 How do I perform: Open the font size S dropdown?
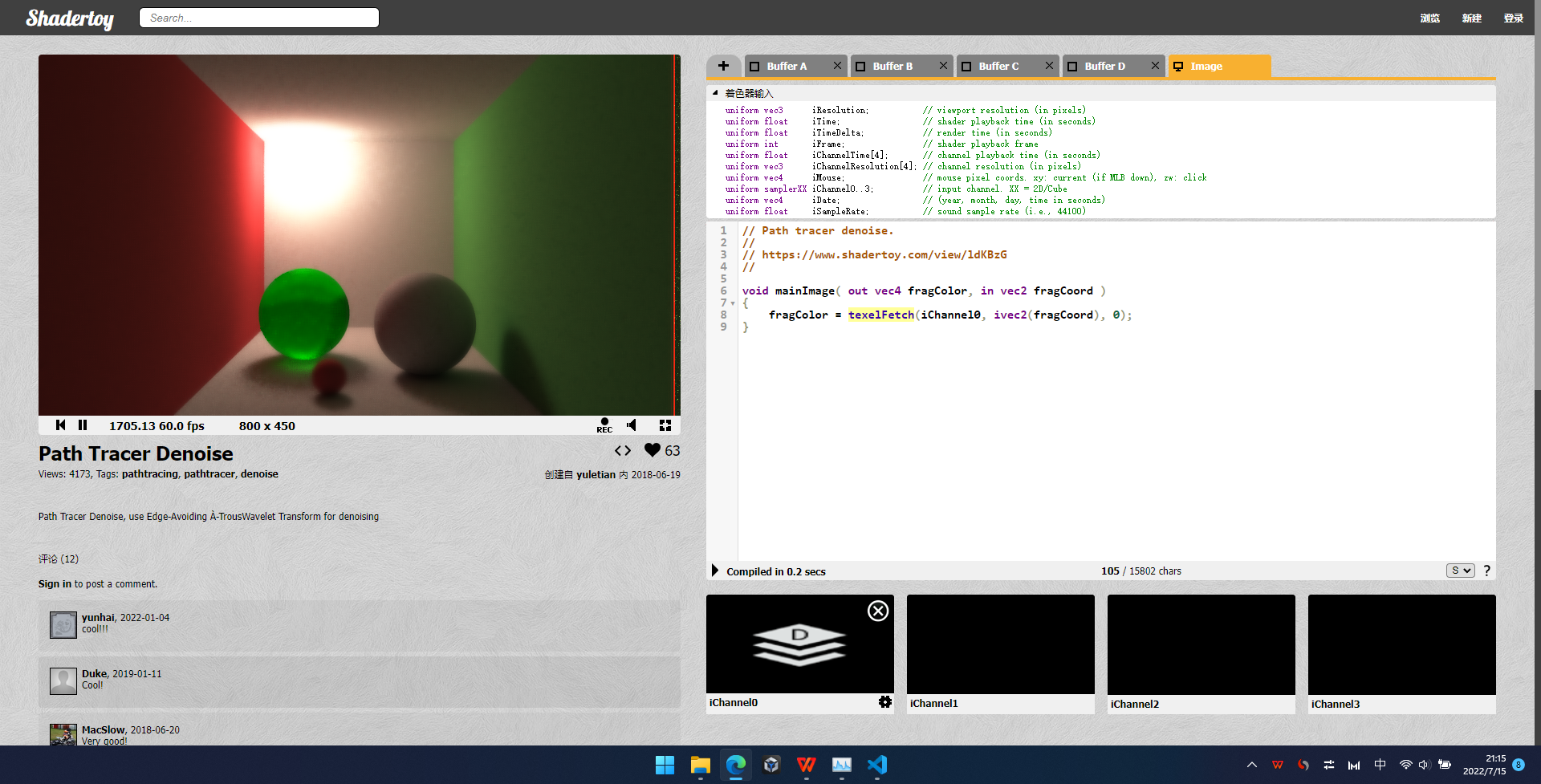click(1461, 571)
